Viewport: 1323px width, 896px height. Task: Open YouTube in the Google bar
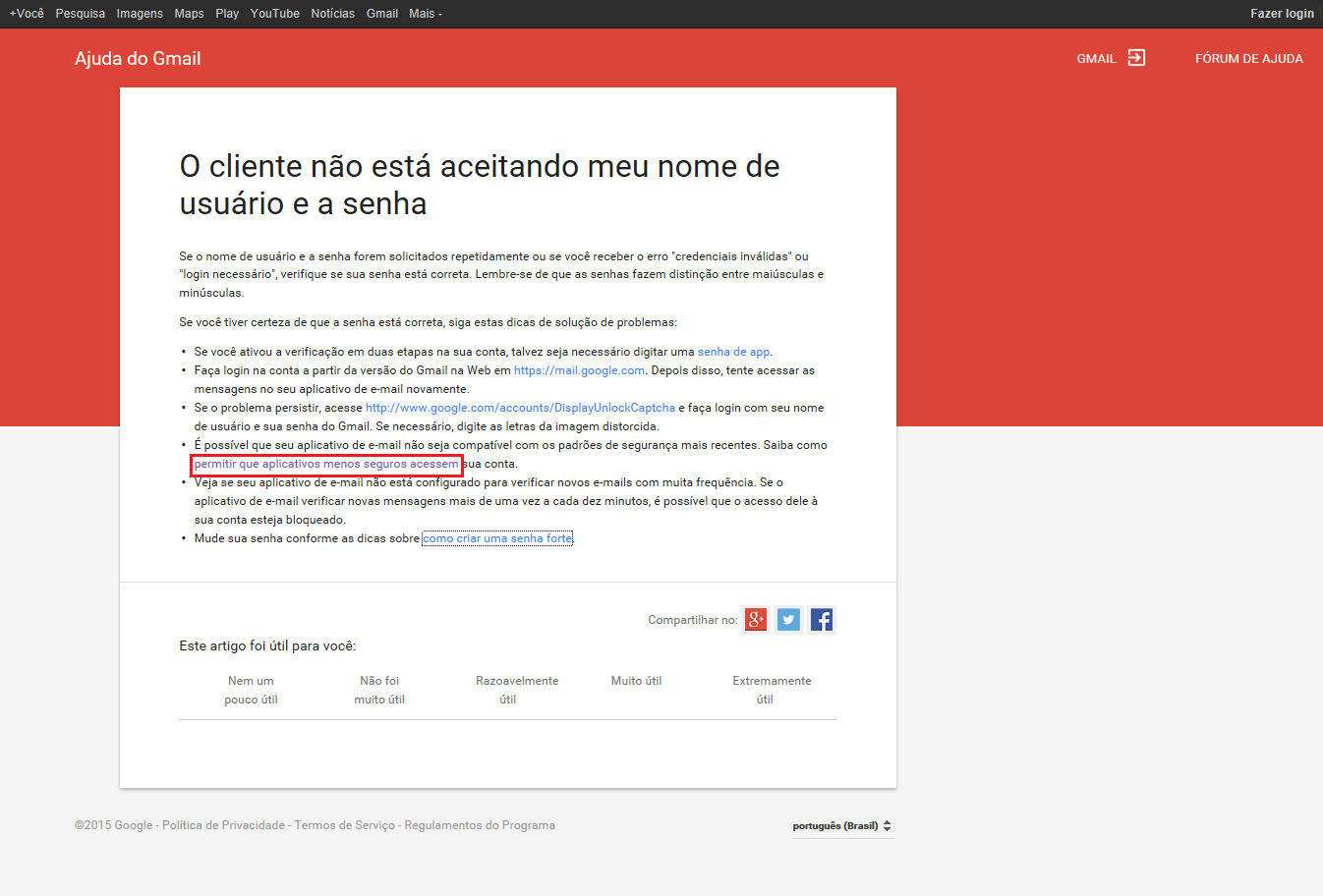point(275,14)
